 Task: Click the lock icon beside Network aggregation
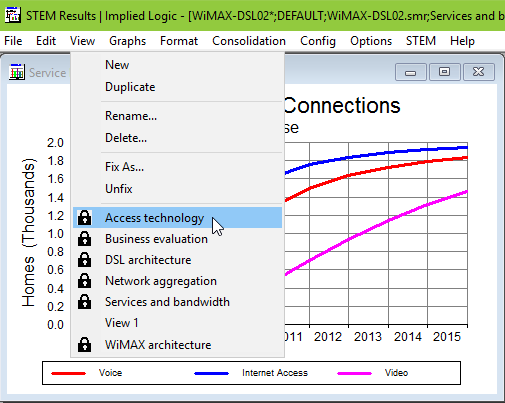tap(84, 281)
